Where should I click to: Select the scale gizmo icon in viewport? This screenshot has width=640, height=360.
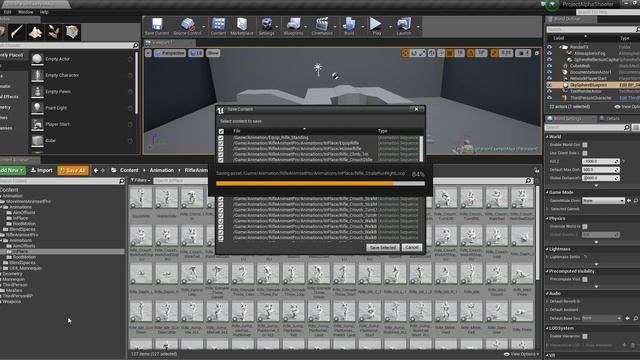422,53
